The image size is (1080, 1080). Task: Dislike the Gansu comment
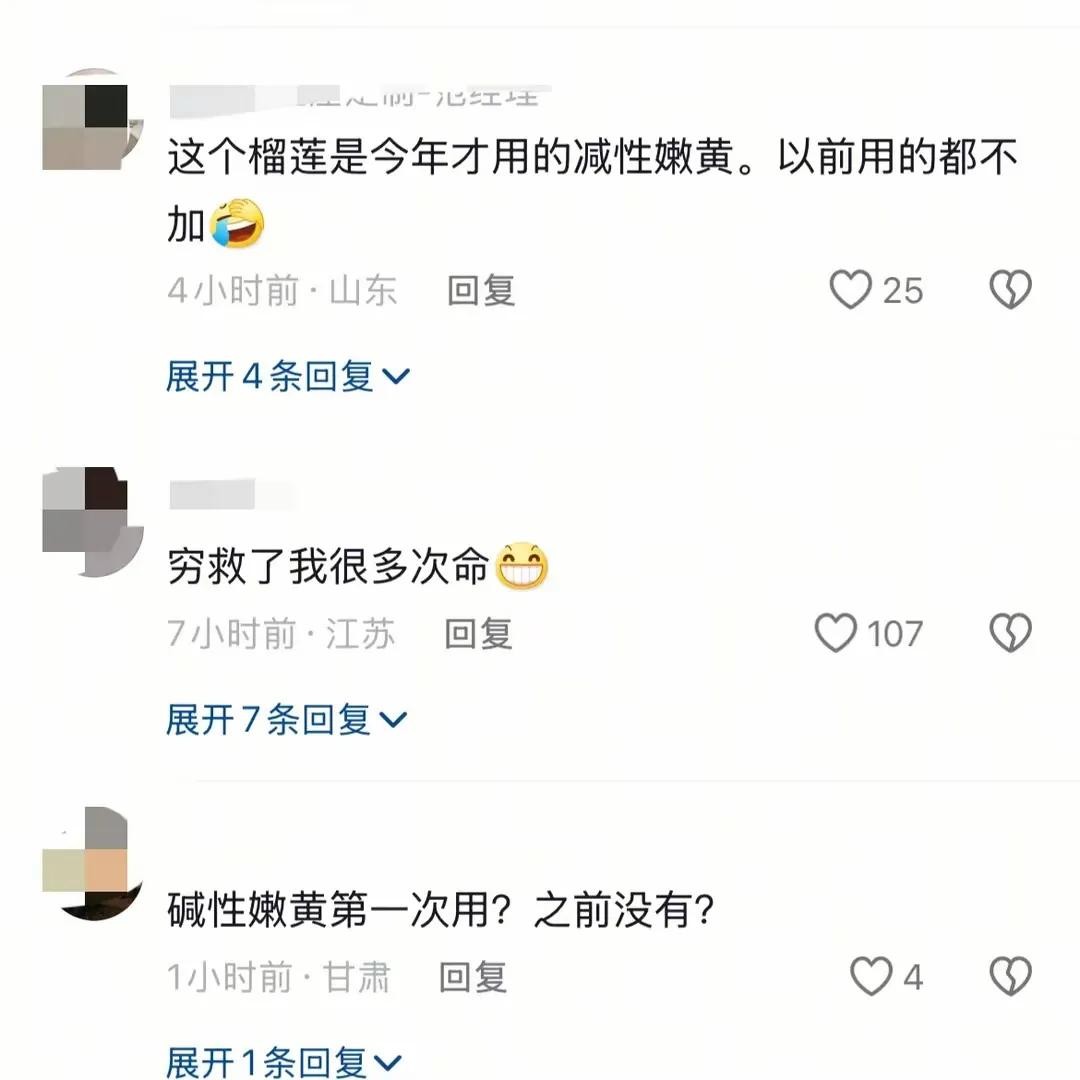[1010, 976]
